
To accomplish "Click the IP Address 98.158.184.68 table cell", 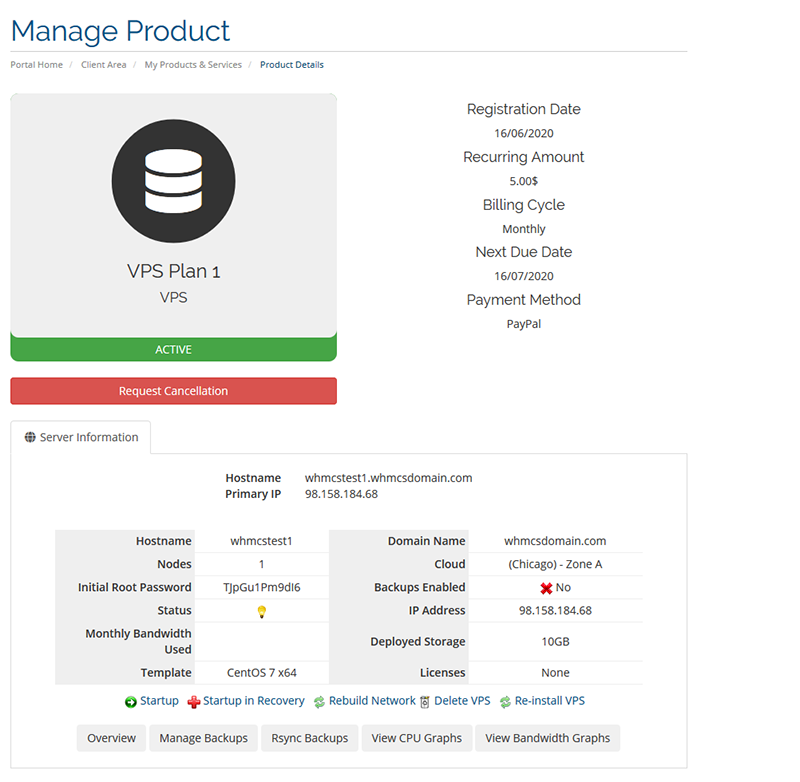I will pos(555,611).
